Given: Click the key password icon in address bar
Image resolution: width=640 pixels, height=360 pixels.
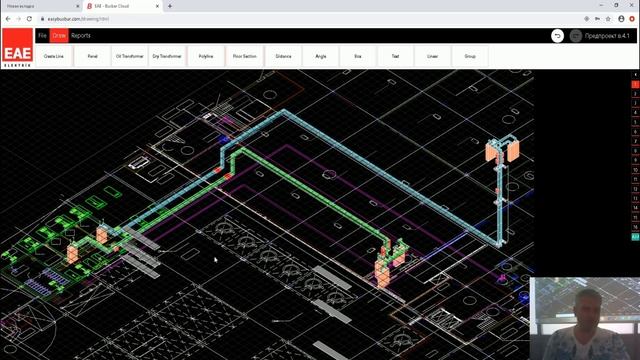Looking at the screenshot, I should [597, 19].
